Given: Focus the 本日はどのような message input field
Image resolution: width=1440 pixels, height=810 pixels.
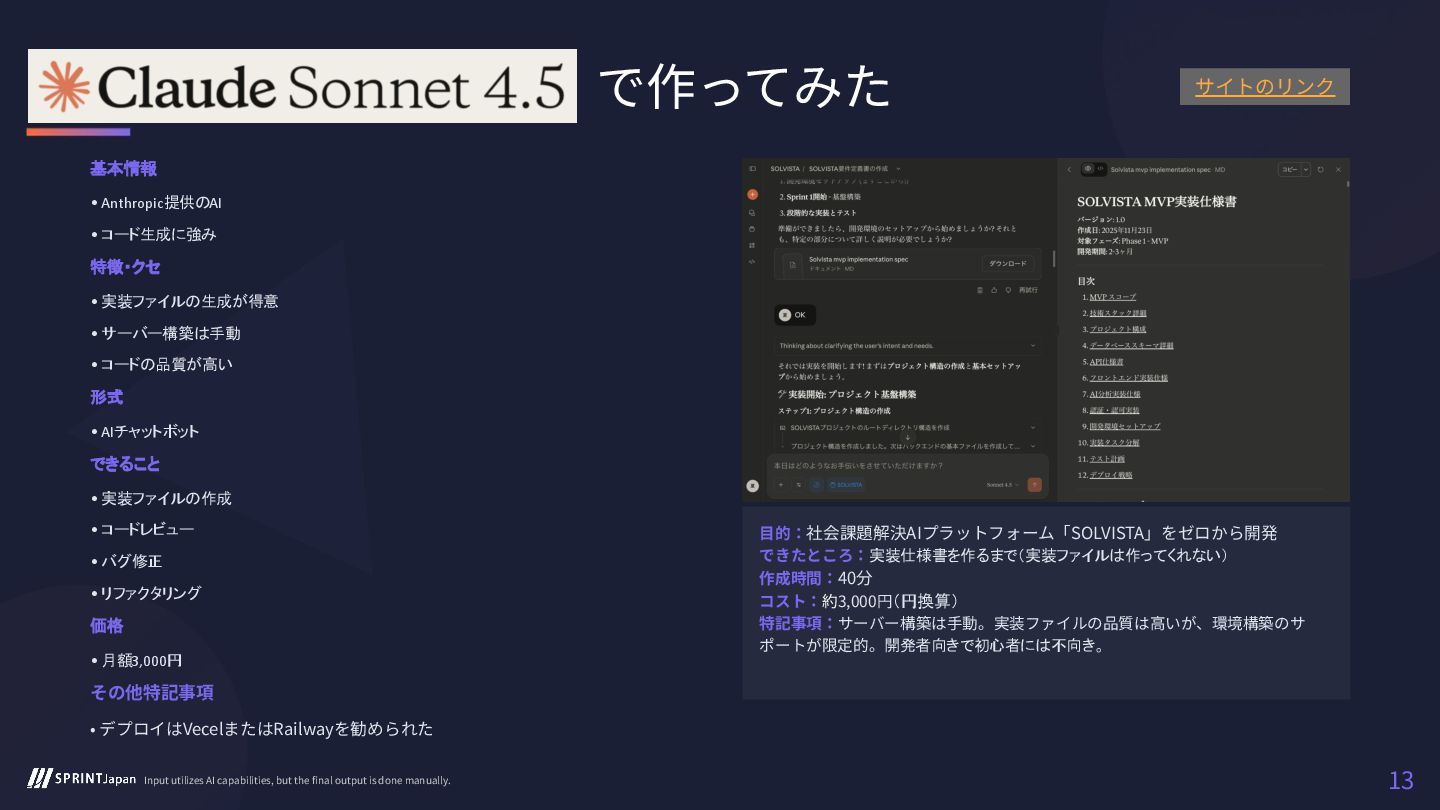Looking at the screenshot, I should tap(908, 465).
